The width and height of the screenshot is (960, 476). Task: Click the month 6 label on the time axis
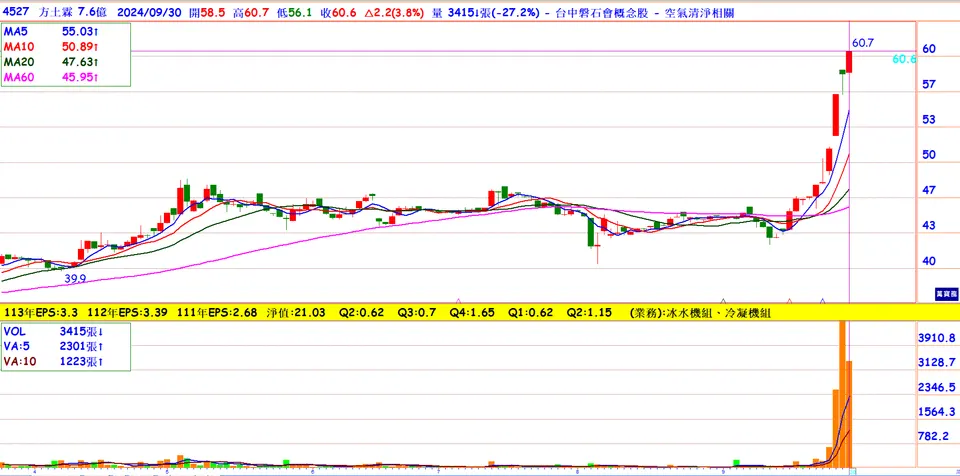(x=312, y=472)
